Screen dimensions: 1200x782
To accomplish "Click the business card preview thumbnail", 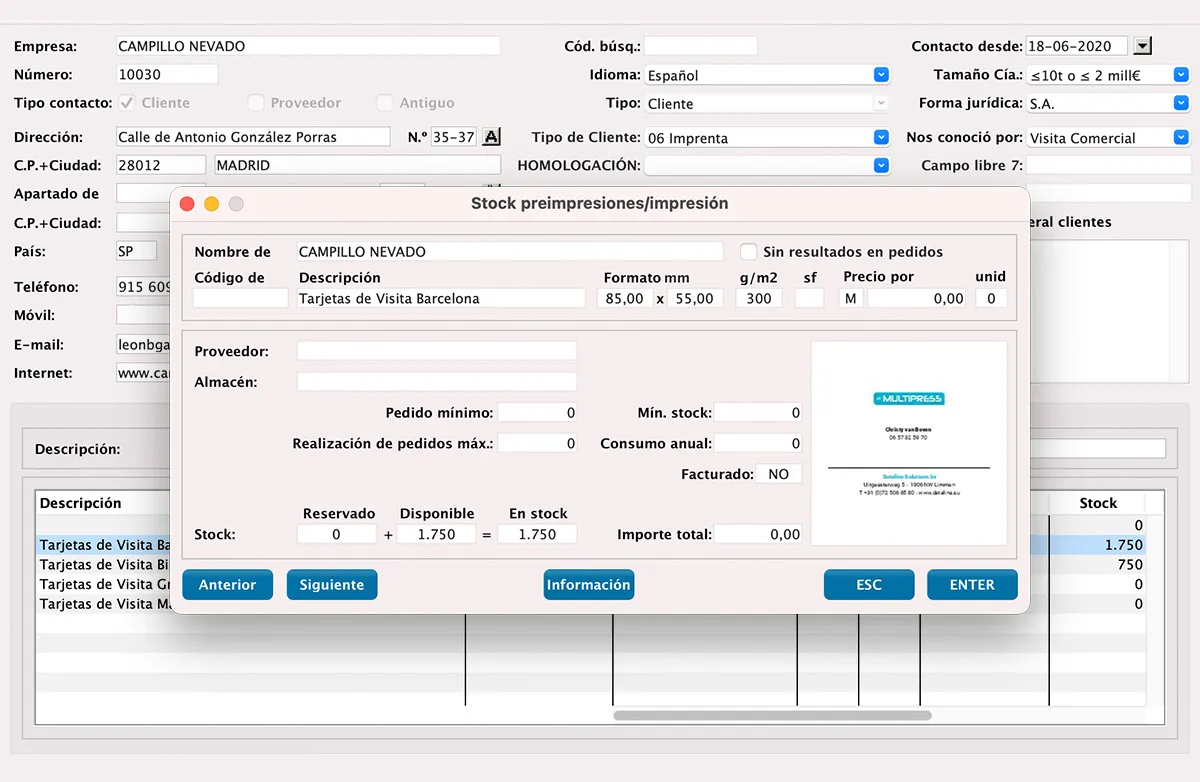I will click(909, 444).
